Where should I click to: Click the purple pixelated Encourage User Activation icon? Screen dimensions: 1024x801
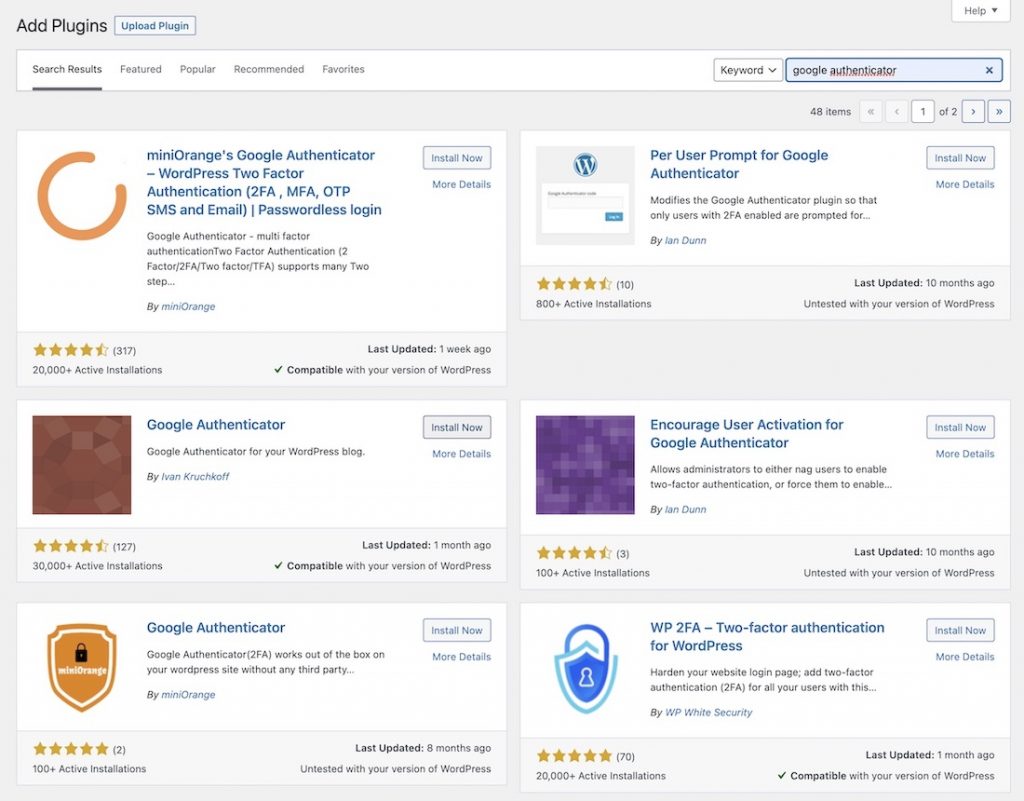click(585, 465)
